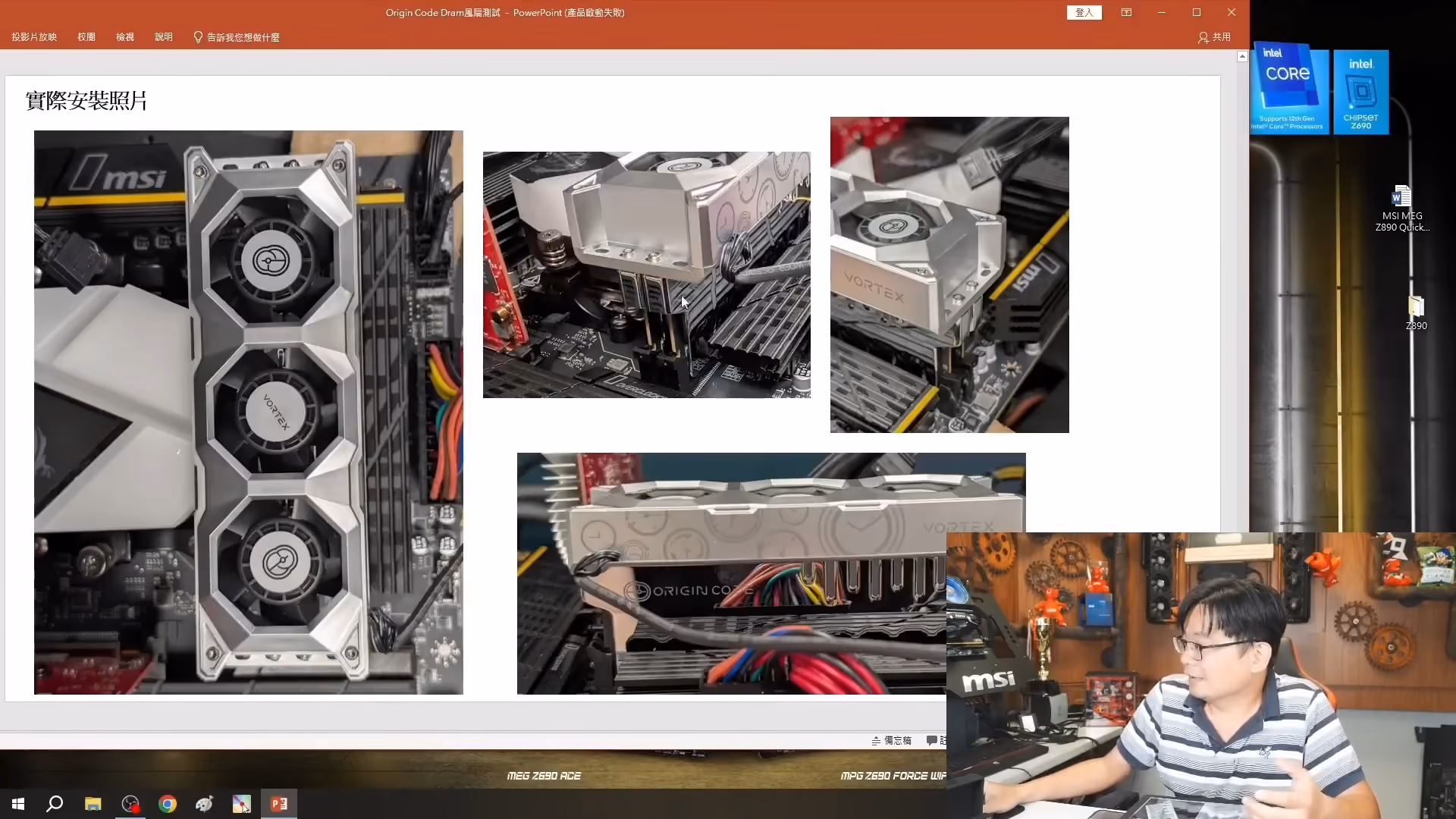Select the slide title 實際安裝照片

tap(86, 101)
